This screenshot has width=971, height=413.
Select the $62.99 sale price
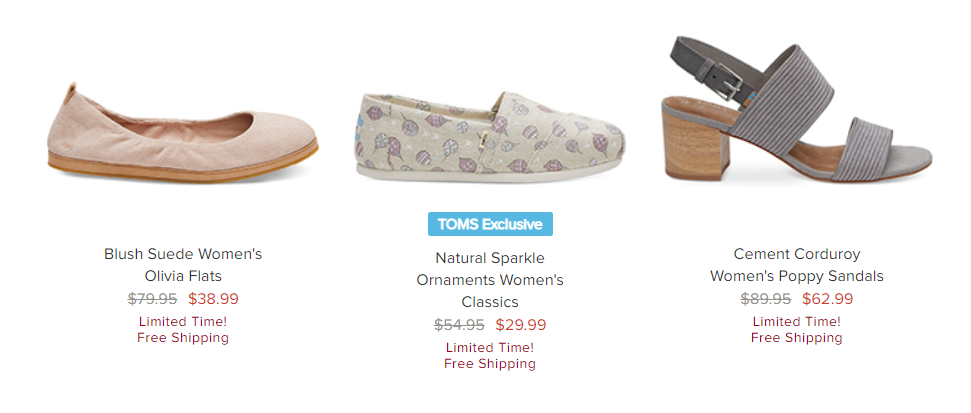(827, 298)
